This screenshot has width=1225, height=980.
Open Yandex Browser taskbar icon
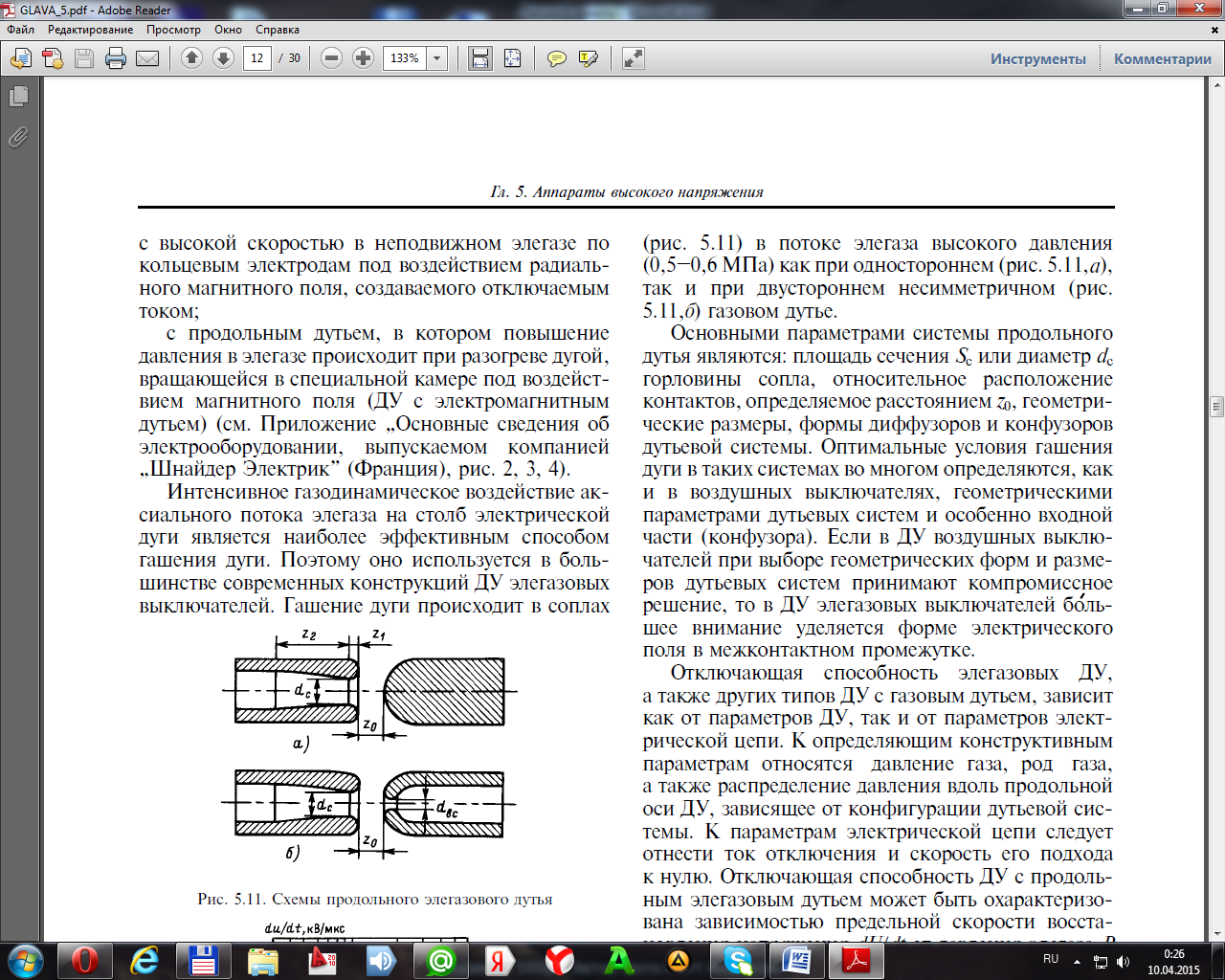click(x=559, y=961)
